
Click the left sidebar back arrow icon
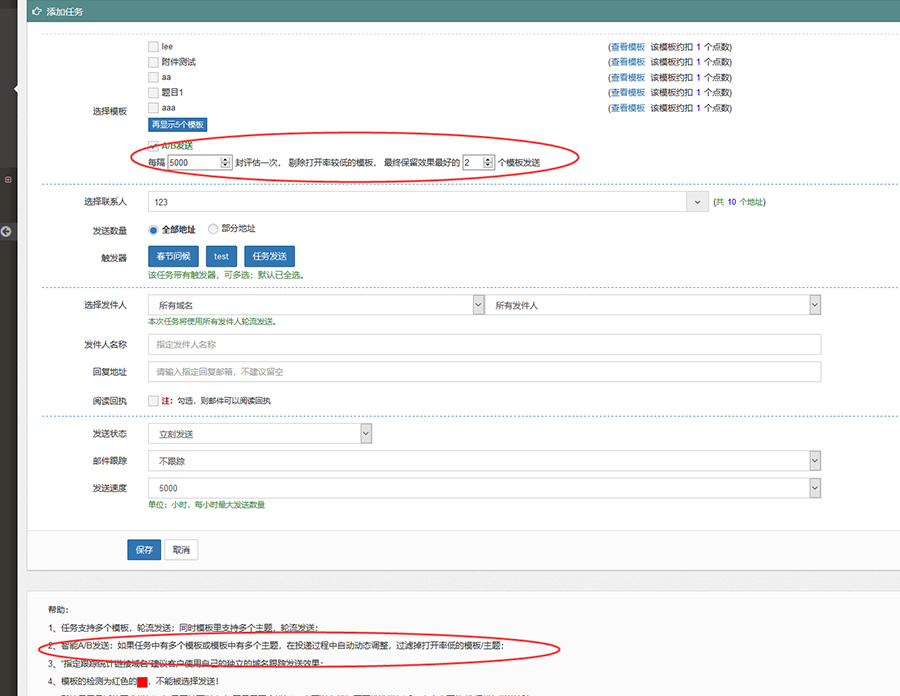pyautogui.click(x=6, y=232)
